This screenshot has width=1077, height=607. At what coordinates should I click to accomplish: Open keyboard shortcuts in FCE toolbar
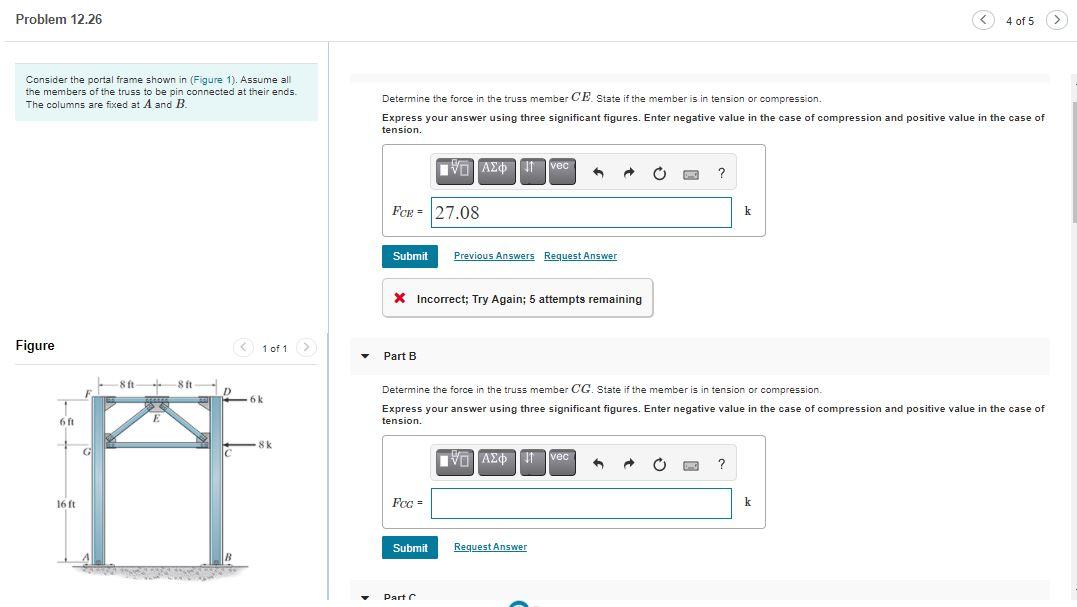(691, 174)
